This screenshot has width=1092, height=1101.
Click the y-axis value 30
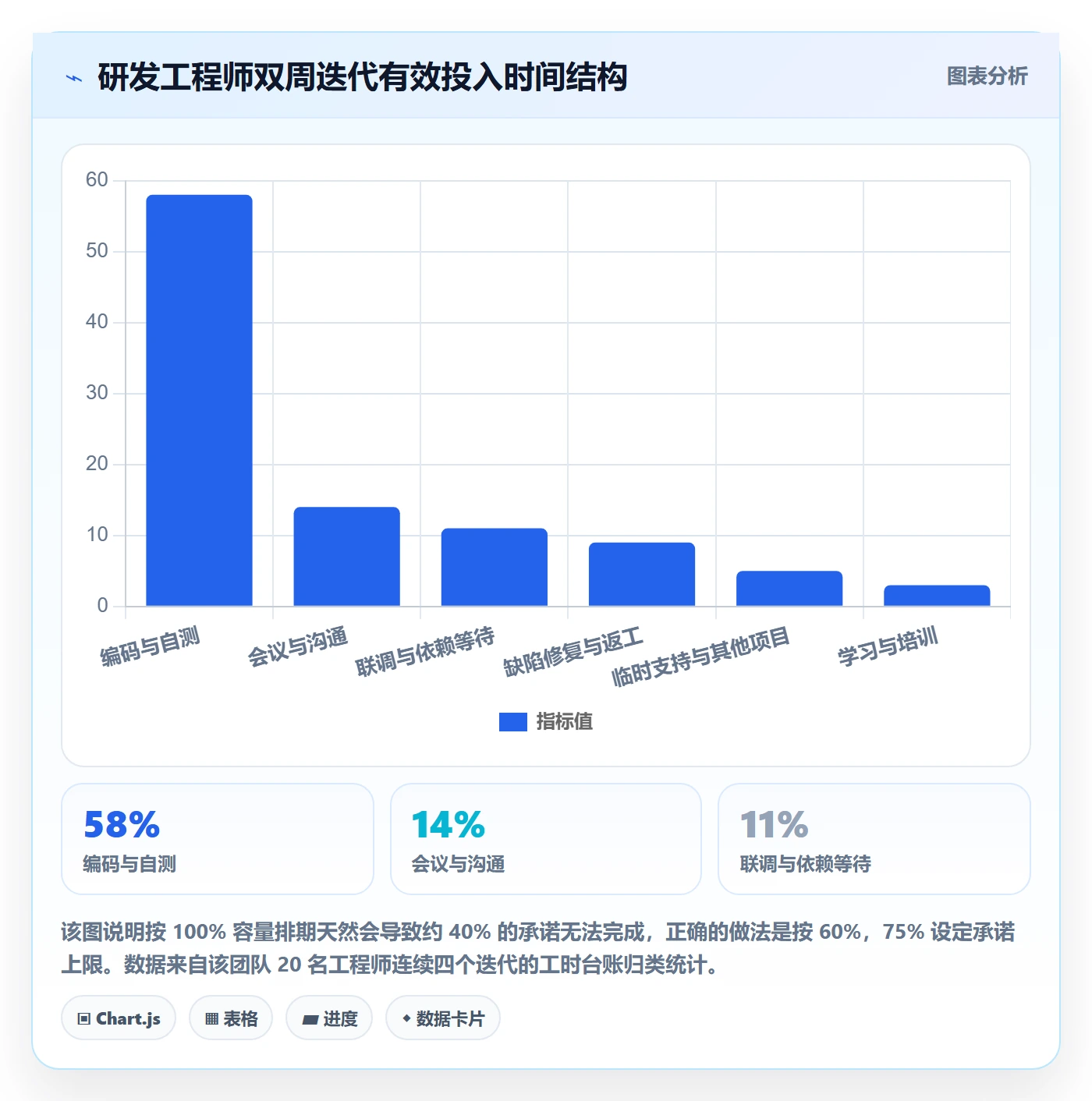97,393
